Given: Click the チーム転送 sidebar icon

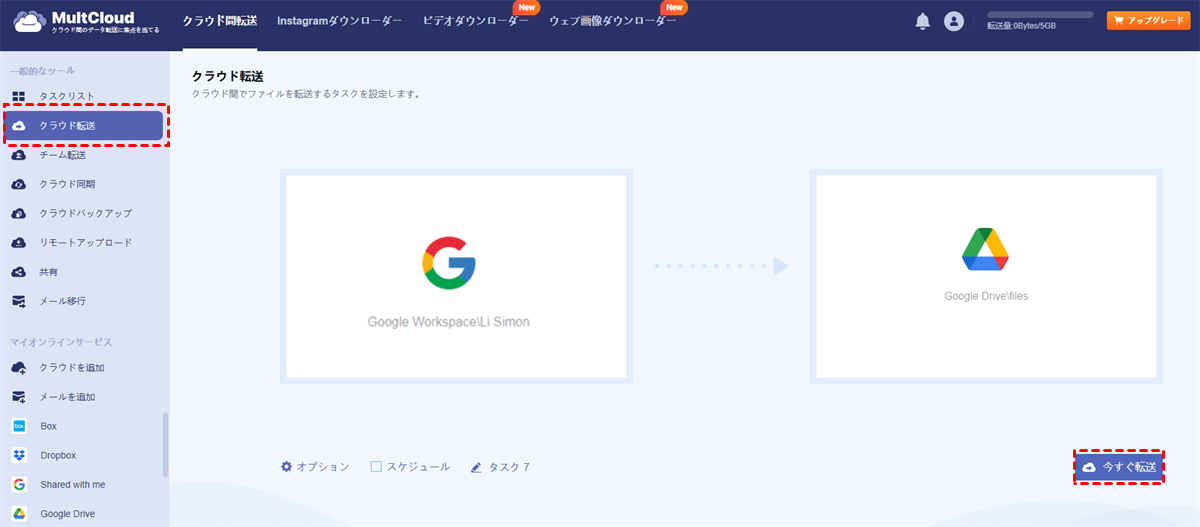Looking at the screenshot, I should coord(18,155).
